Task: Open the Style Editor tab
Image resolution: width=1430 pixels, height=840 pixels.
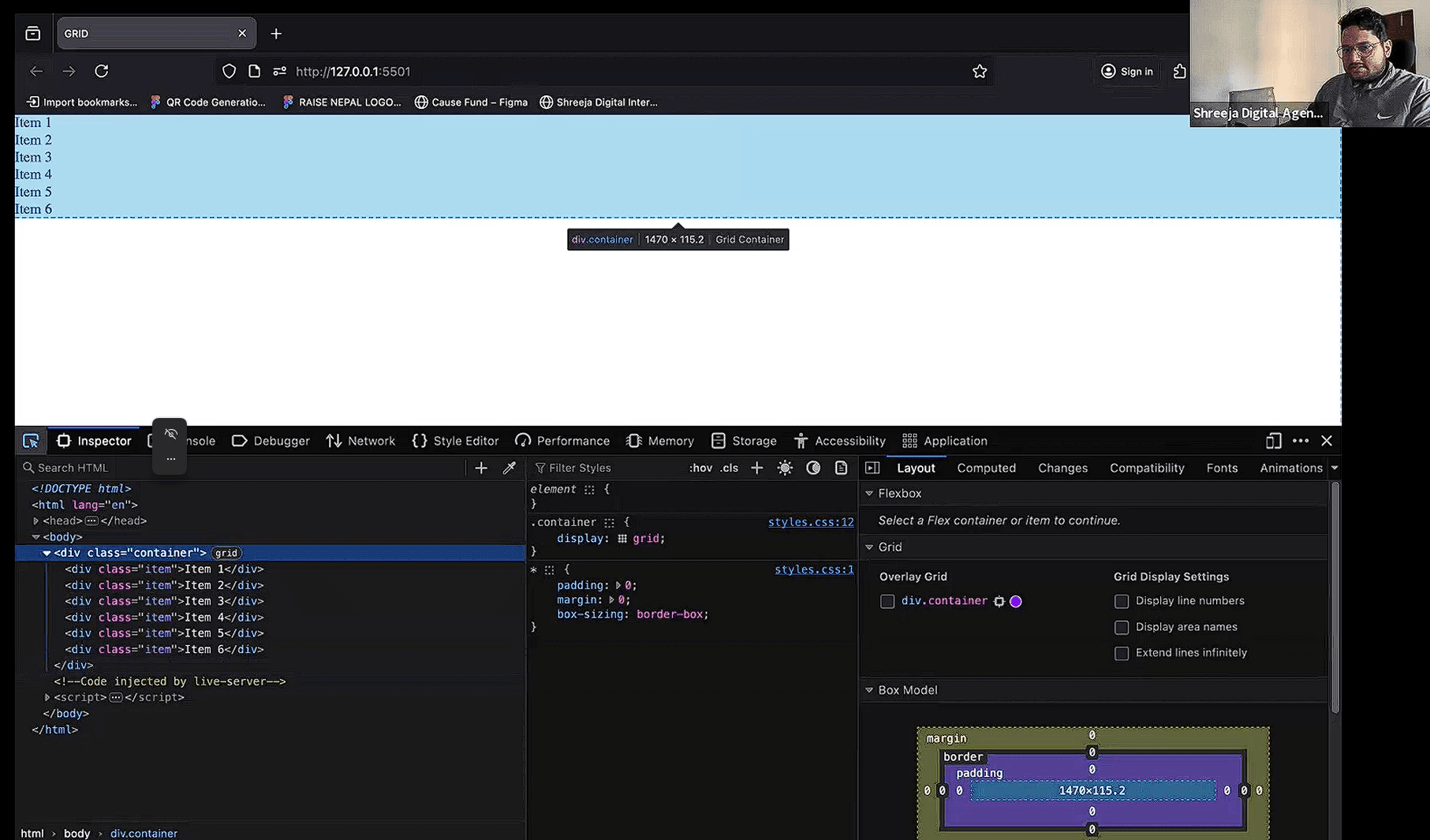Action: [455, 441]
